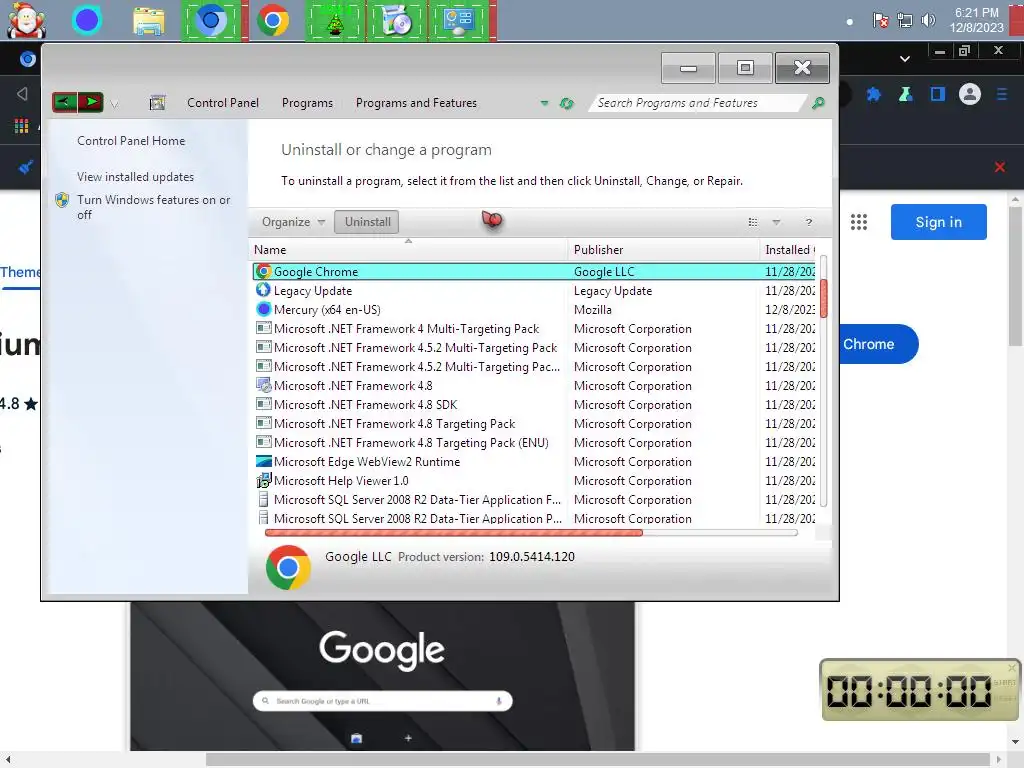Image resolution: width=1024 pixels, height=768 pixels.
Task: Click the Google Chrome icon in the list
Action: [x=264, y=271]
